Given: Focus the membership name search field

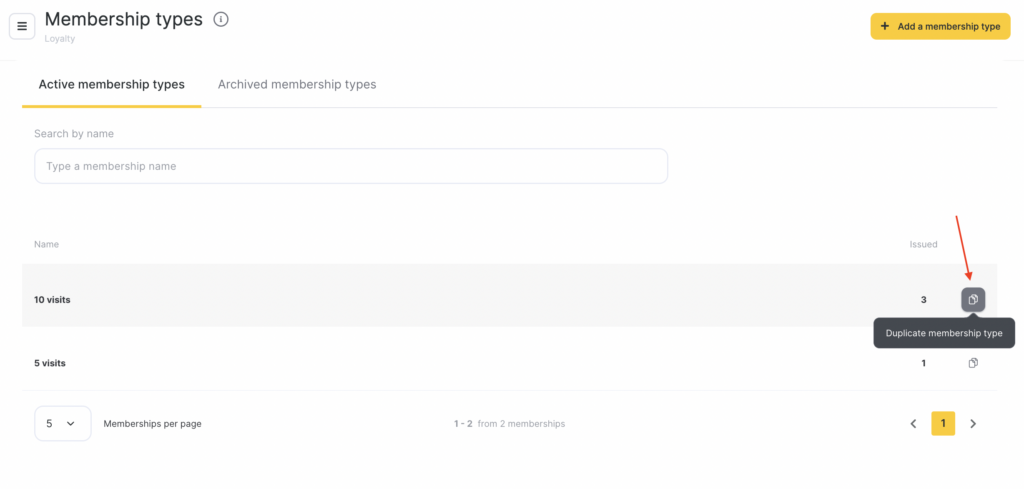Looking at the screenshot, I should click(350, 166).
